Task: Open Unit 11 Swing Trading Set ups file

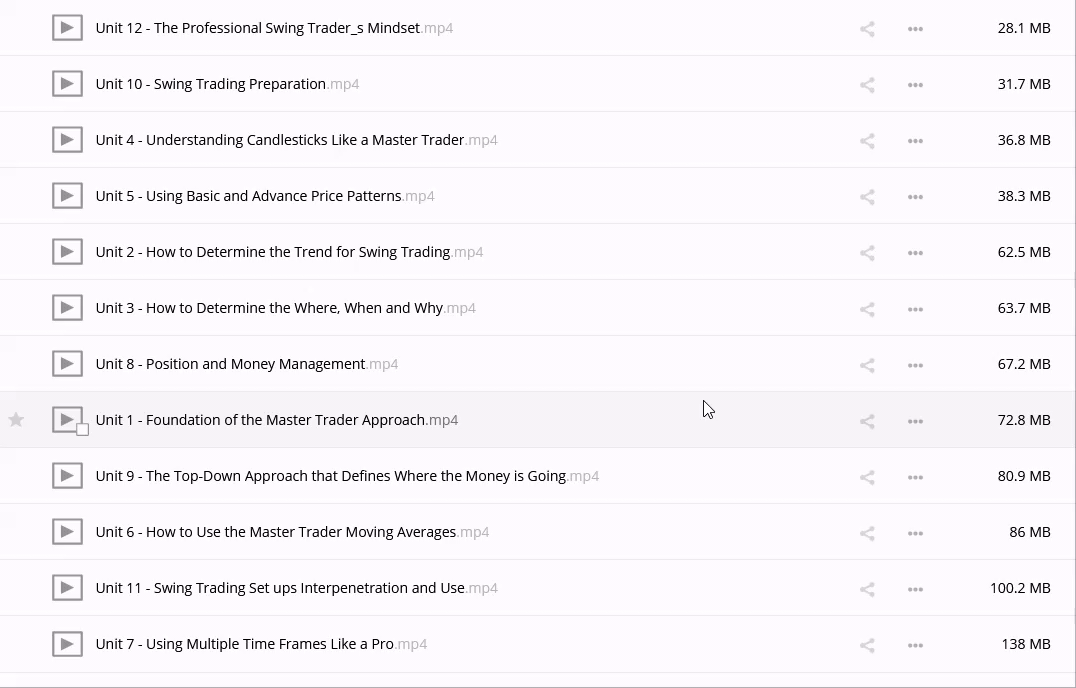Action: (280, 588)
